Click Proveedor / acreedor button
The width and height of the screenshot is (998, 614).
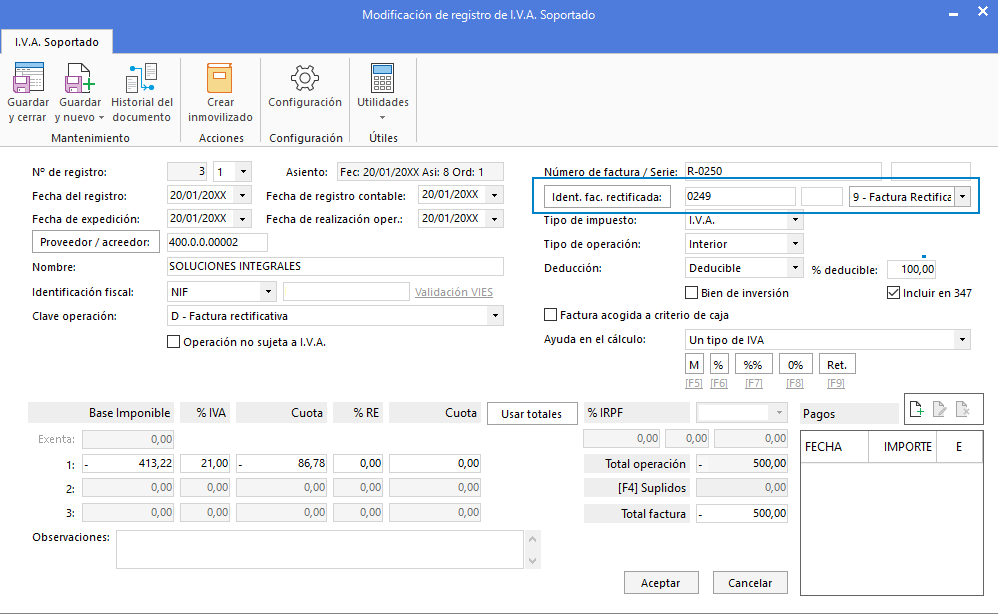pyautogui.click(x=95, y=242)
